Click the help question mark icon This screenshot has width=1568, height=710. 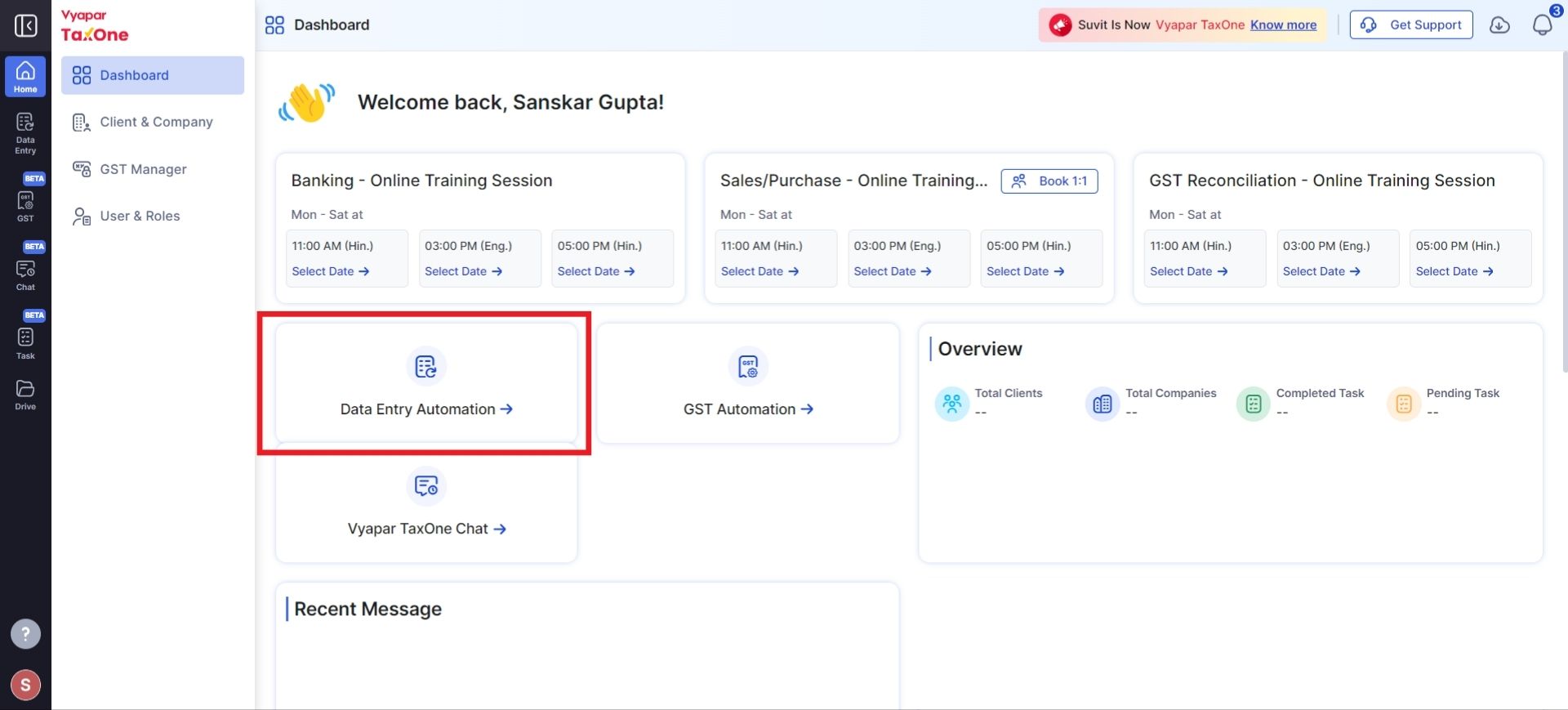pos(25,634)
